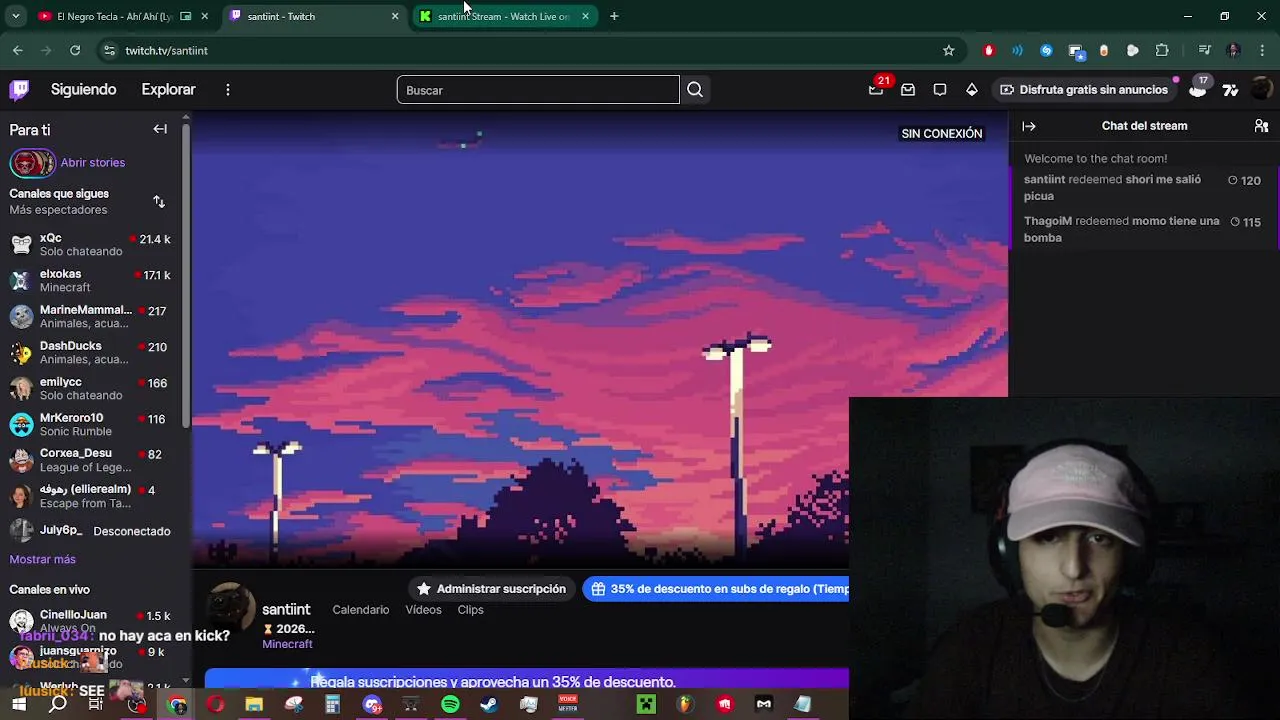Viewport: 1280px width, 720px height.
Task: Open the Siguiendo page
Action: click(x=84, y=90)
